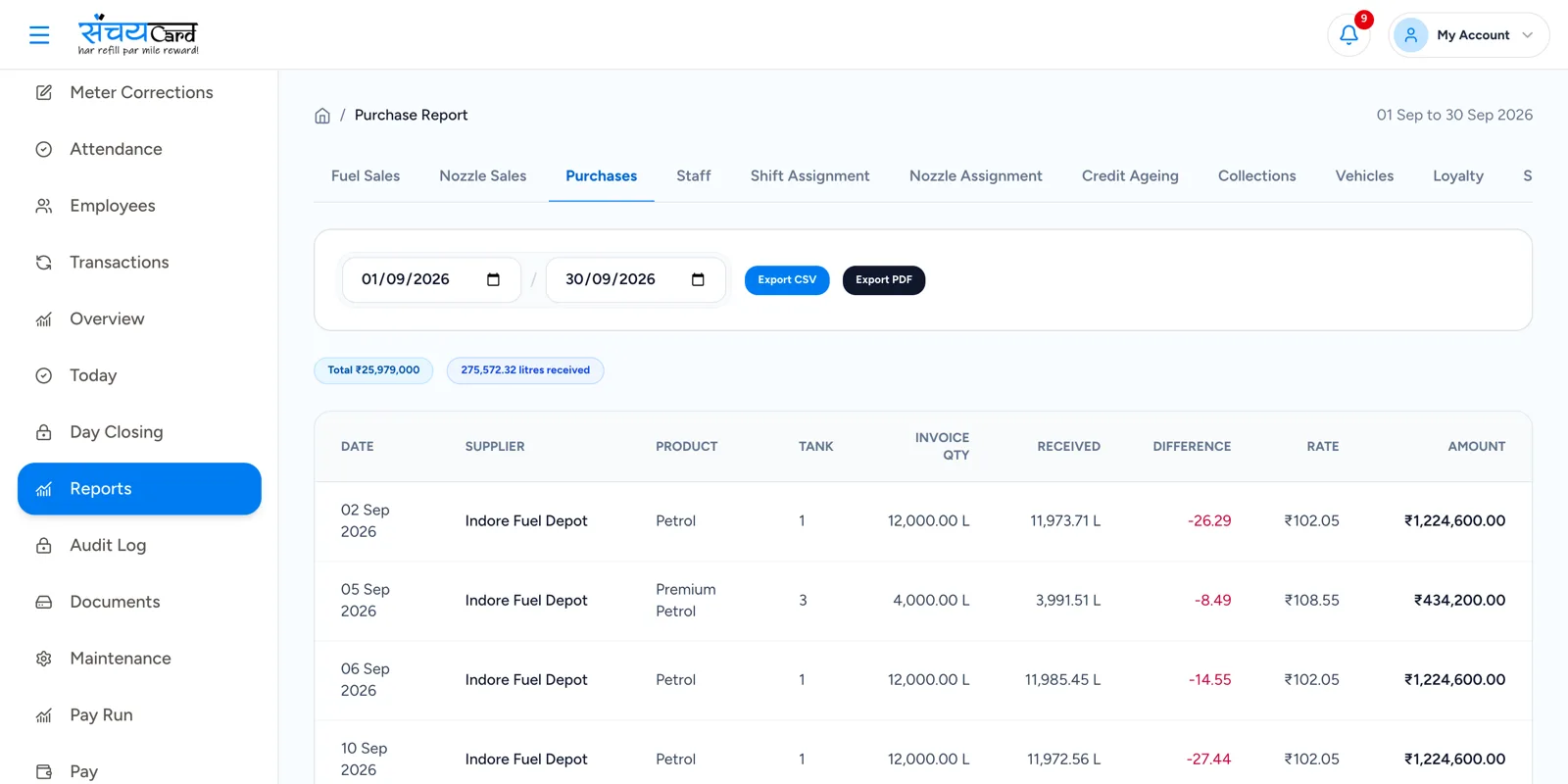Click the 30/09/2026 end date field
Viewport: 1568px width, 784px height.
click(x=636, y=279)
